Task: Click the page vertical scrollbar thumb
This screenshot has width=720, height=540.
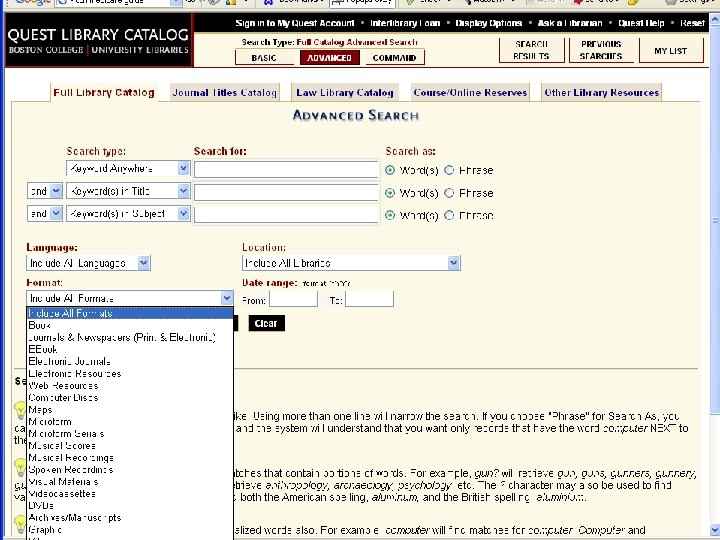Action: coord(715,219)
